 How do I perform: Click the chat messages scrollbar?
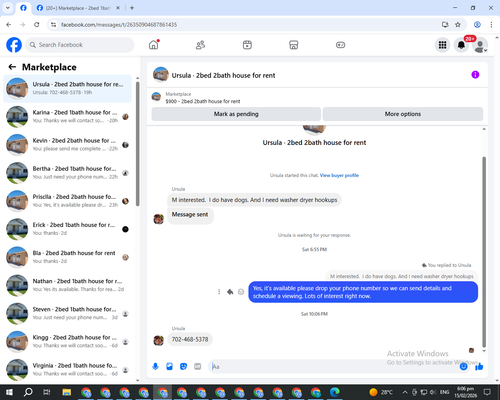click(484, 252)
